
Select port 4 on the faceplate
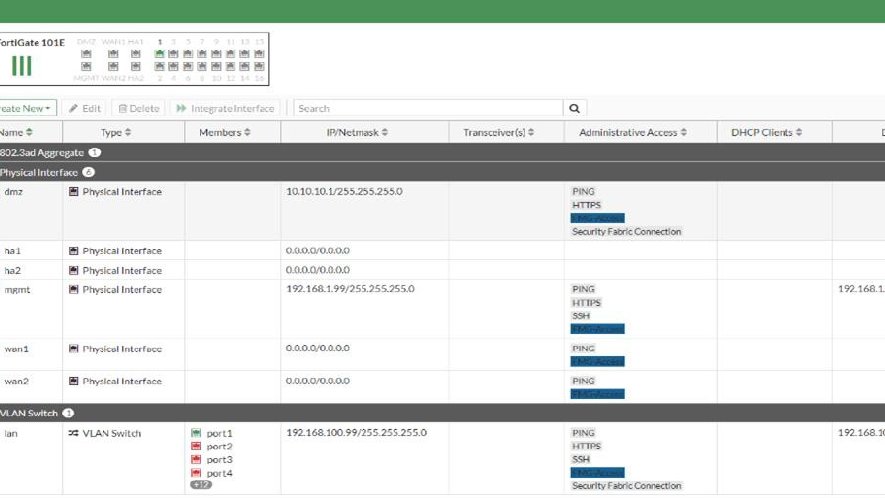pos(173,67)
